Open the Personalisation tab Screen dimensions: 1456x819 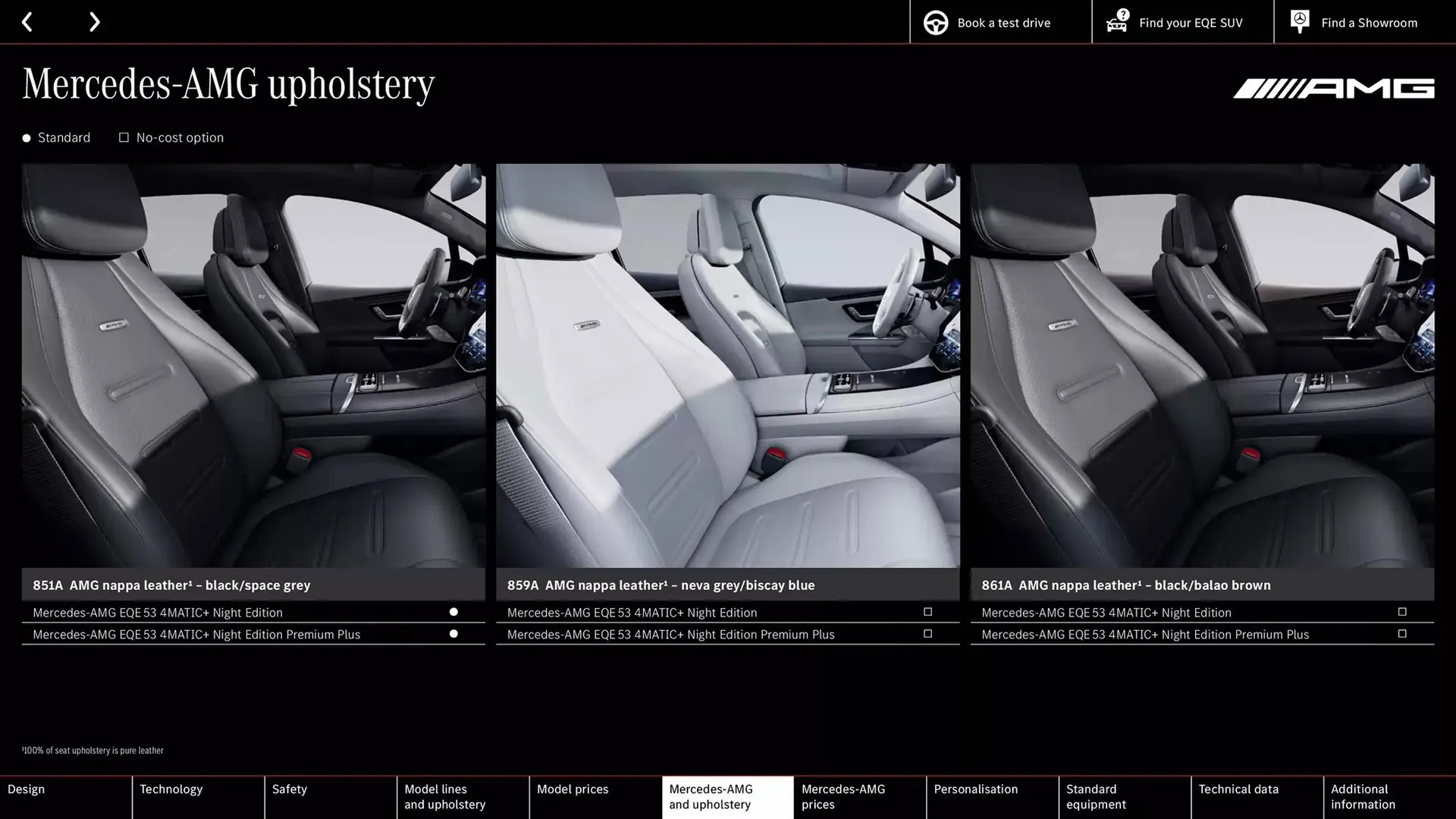pos(992,797)
